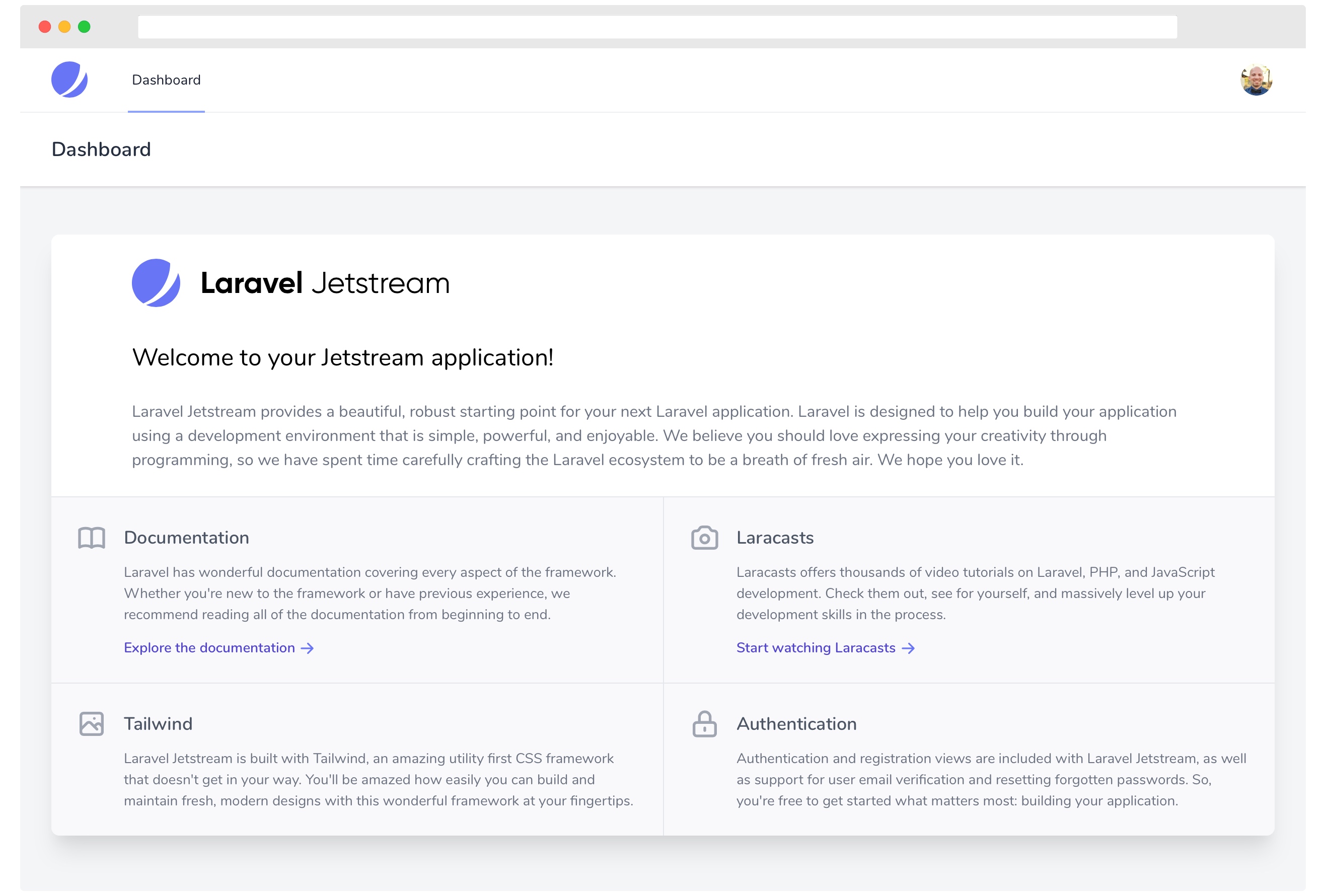Maximize the window with the green button
This screenshot has width=1326, height=896.
pyautogui.click(x=84, y=27)
